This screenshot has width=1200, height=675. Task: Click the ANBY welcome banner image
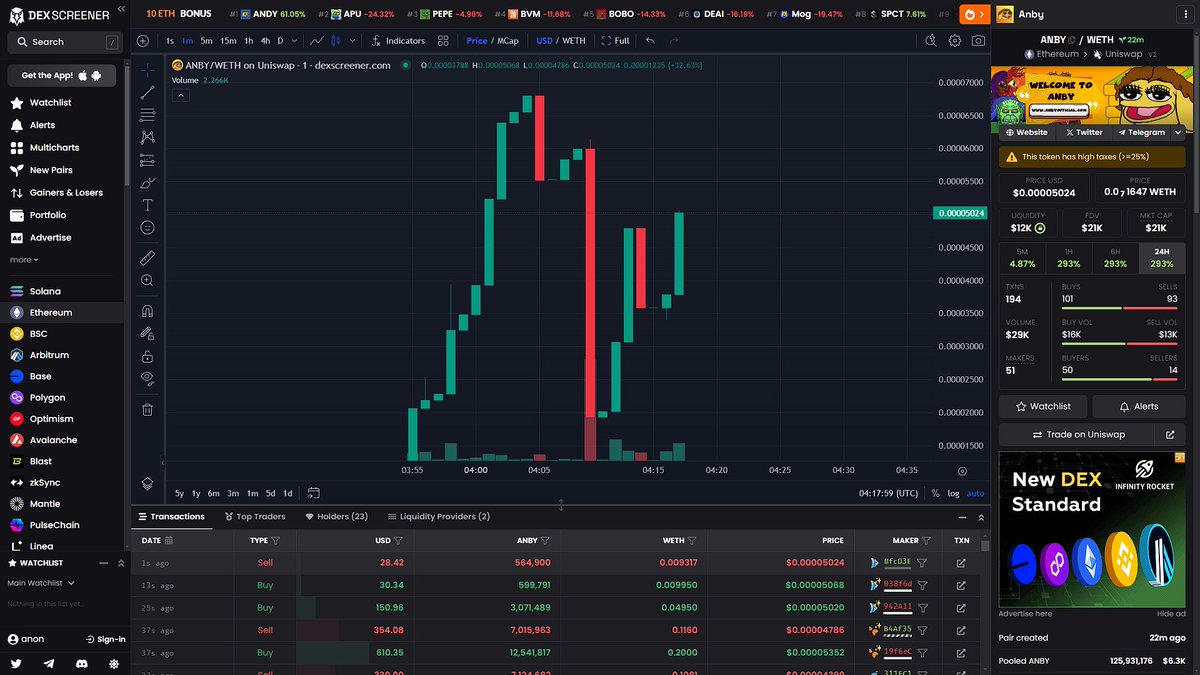pos(1092,98)
